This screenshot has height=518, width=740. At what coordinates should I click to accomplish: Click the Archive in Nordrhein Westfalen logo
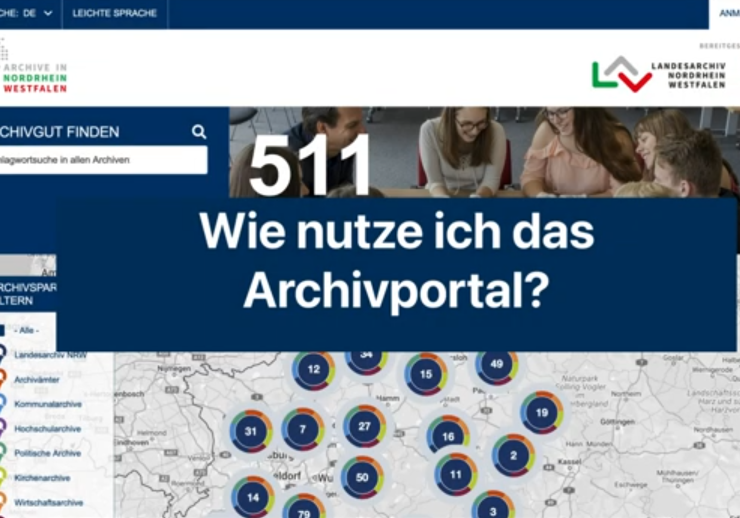pyautogui.click(x=34, y=66)
